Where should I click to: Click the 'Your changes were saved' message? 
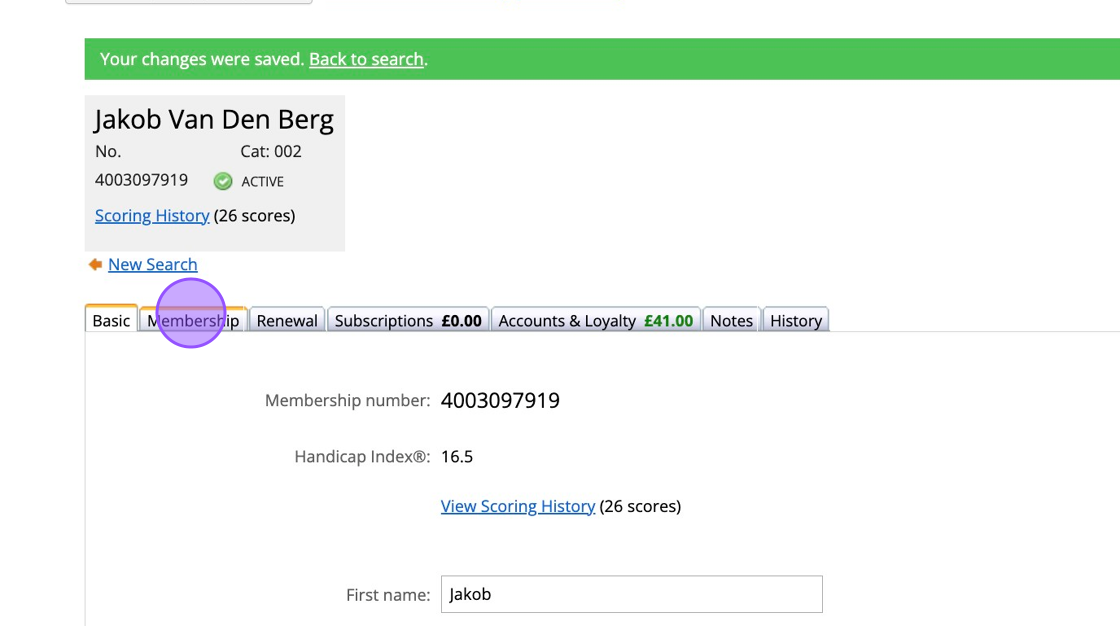click(202, 59)
